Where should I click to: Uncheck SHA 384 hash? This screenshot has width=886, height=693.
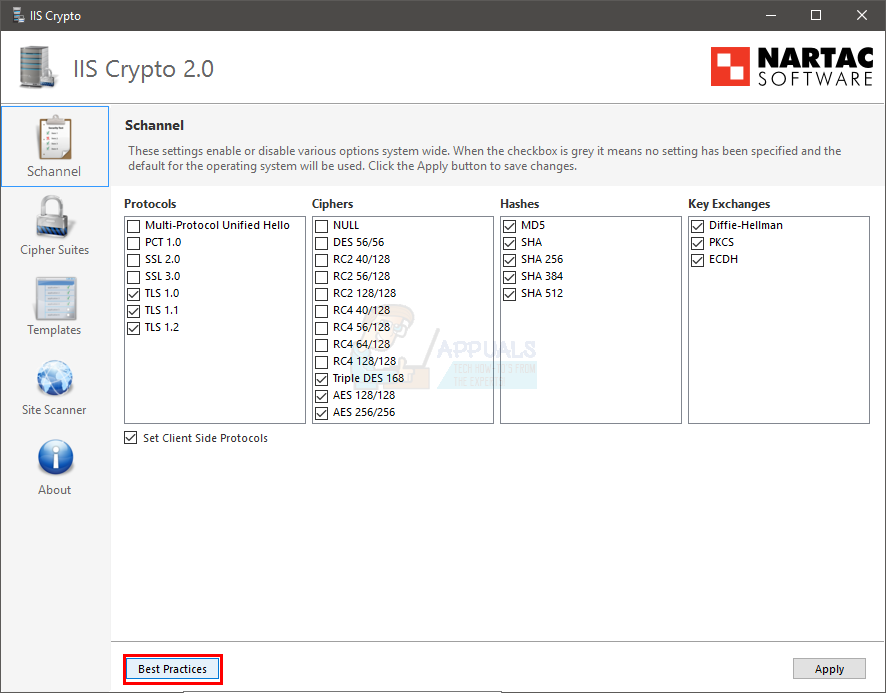point(510,277)
